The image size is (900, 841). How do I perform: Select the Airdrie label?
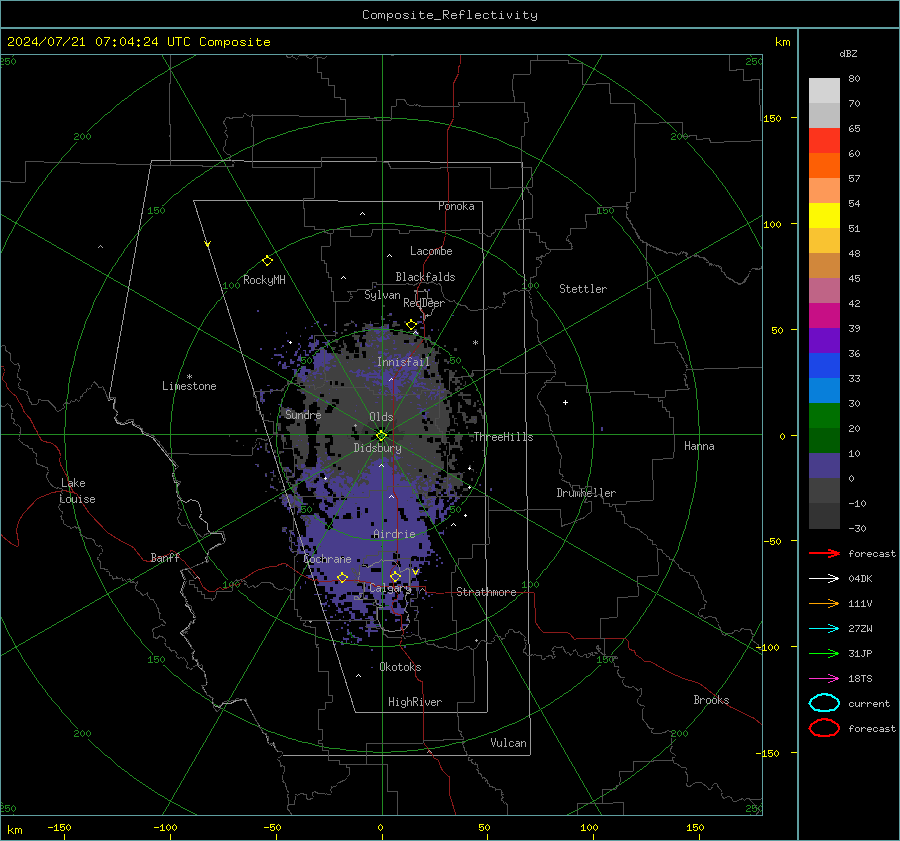[x=394, y=534]
